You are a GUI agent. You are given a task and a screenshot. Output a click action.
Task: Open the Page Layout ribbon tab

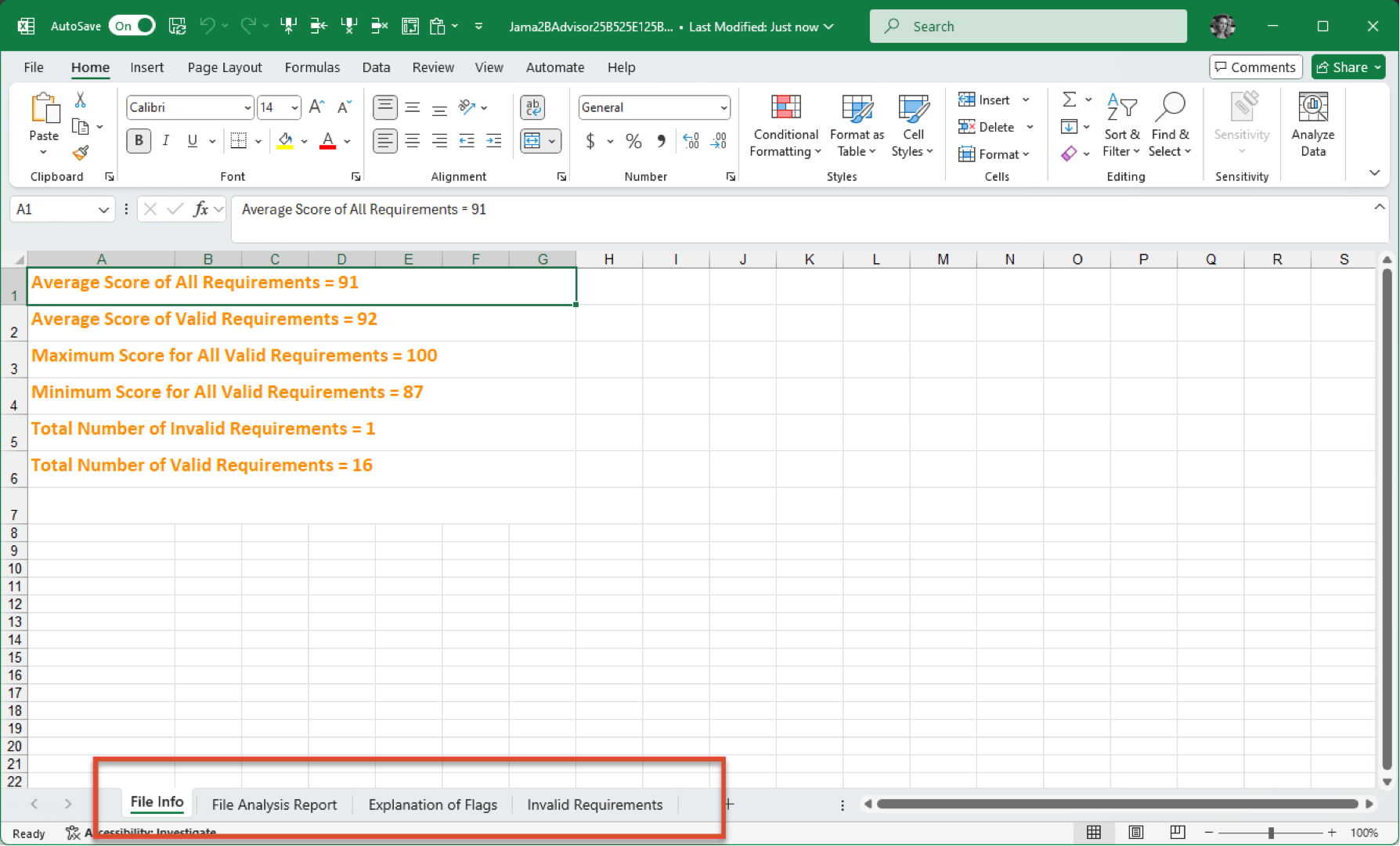[x=225, y=67]
